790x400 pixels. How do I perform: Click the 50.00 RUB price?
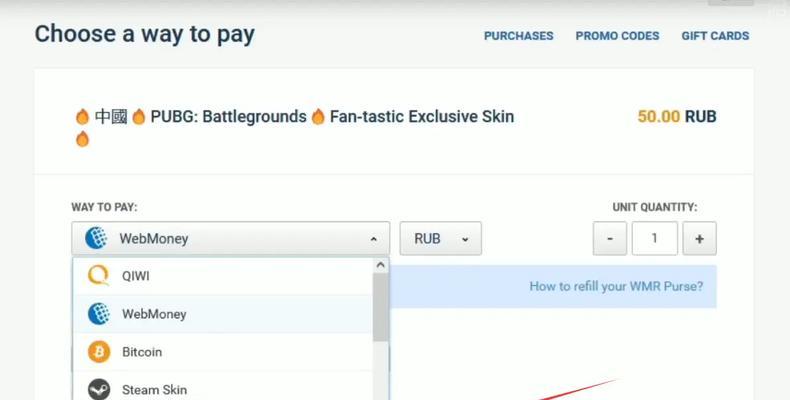point(677,116)
